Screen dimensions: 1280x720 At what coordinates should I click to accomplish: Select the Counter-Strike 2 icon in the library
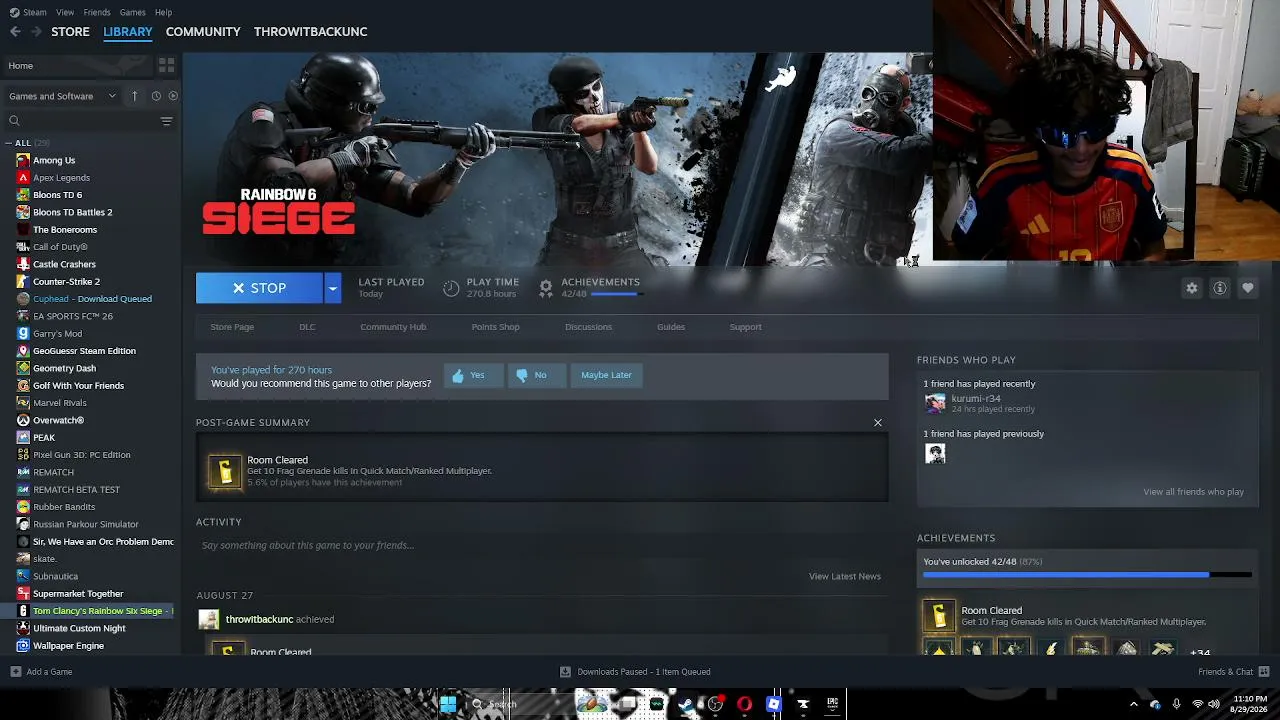(23, 282)
